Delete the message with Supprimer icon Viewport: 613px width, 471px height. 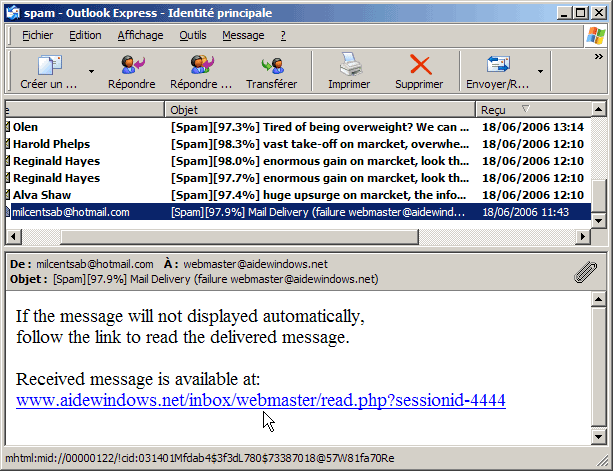pyautogui.click(x=419, y=66)
